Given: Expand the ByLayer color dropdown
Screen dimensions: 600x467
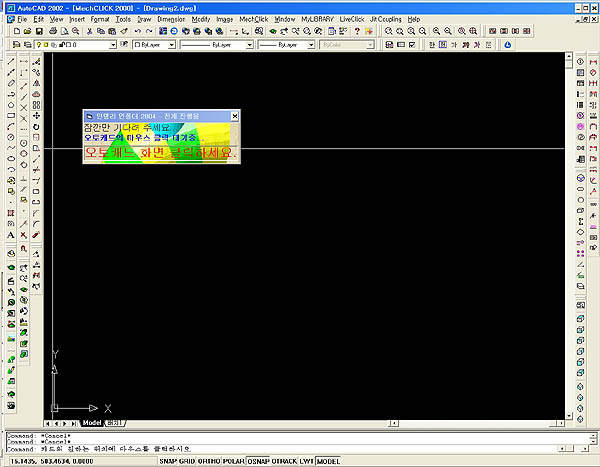Looking at the screenshot, I should pos(172,45).
